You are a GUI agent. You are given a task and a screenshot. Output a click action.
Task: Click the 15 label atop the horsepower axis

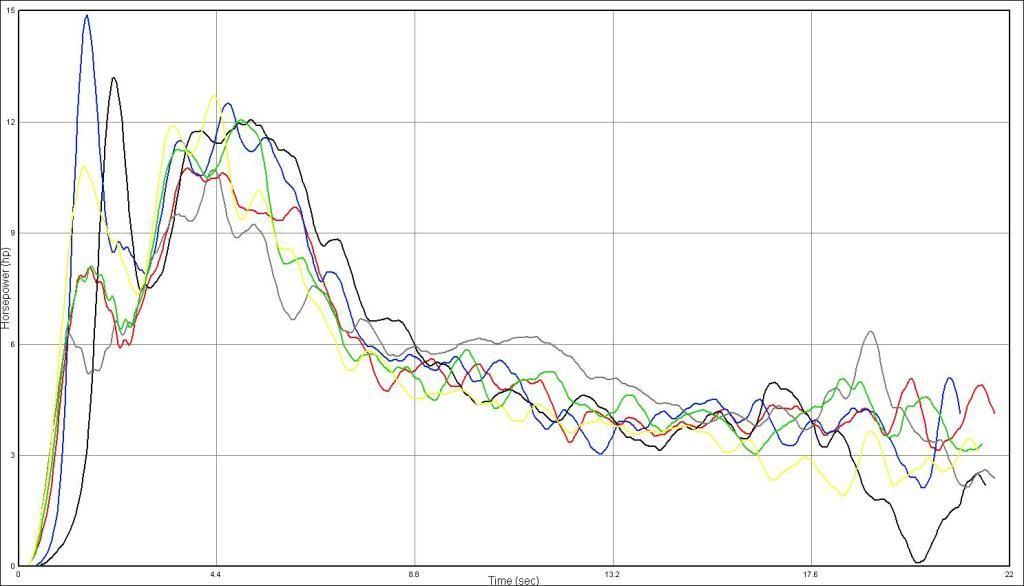pyautogui.click(x=10, y=10)
